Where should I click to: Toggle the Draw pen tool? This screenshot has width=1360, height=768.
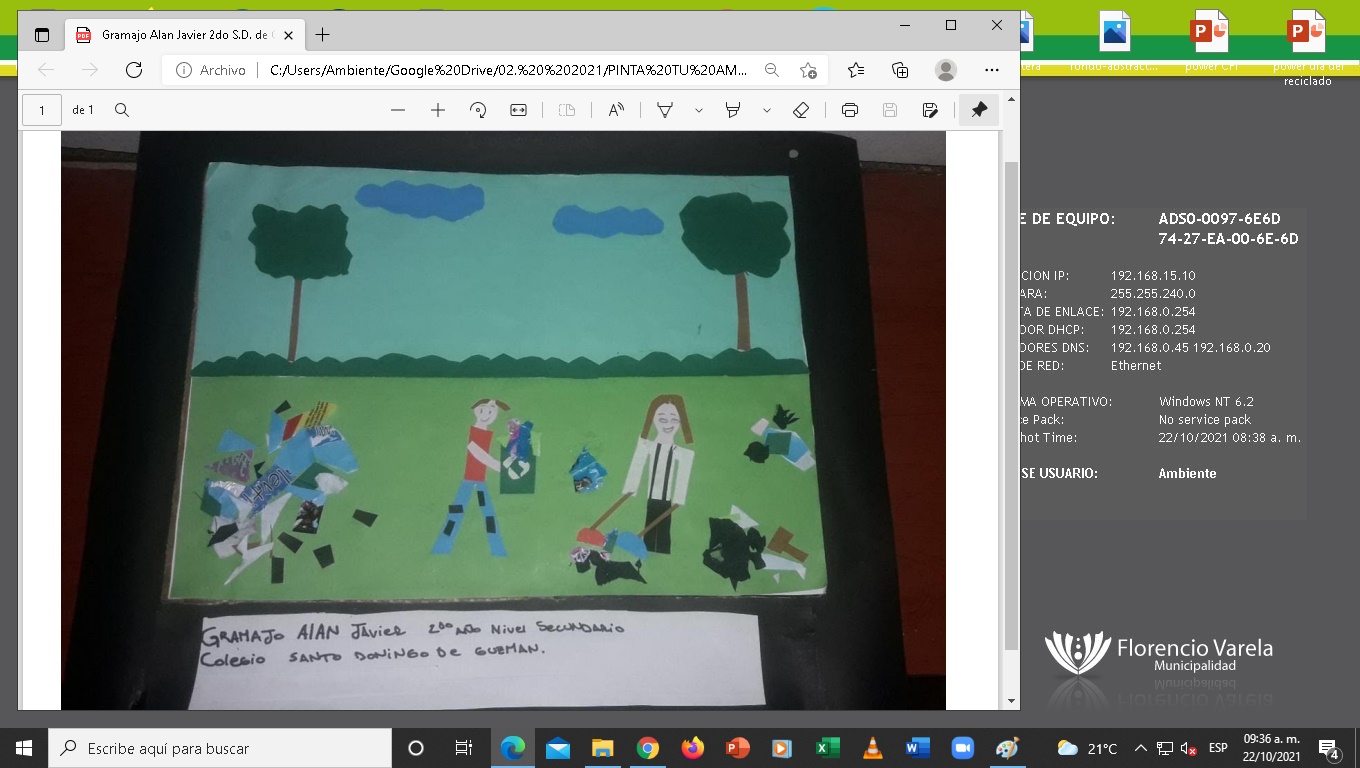(x=664, y=110)
